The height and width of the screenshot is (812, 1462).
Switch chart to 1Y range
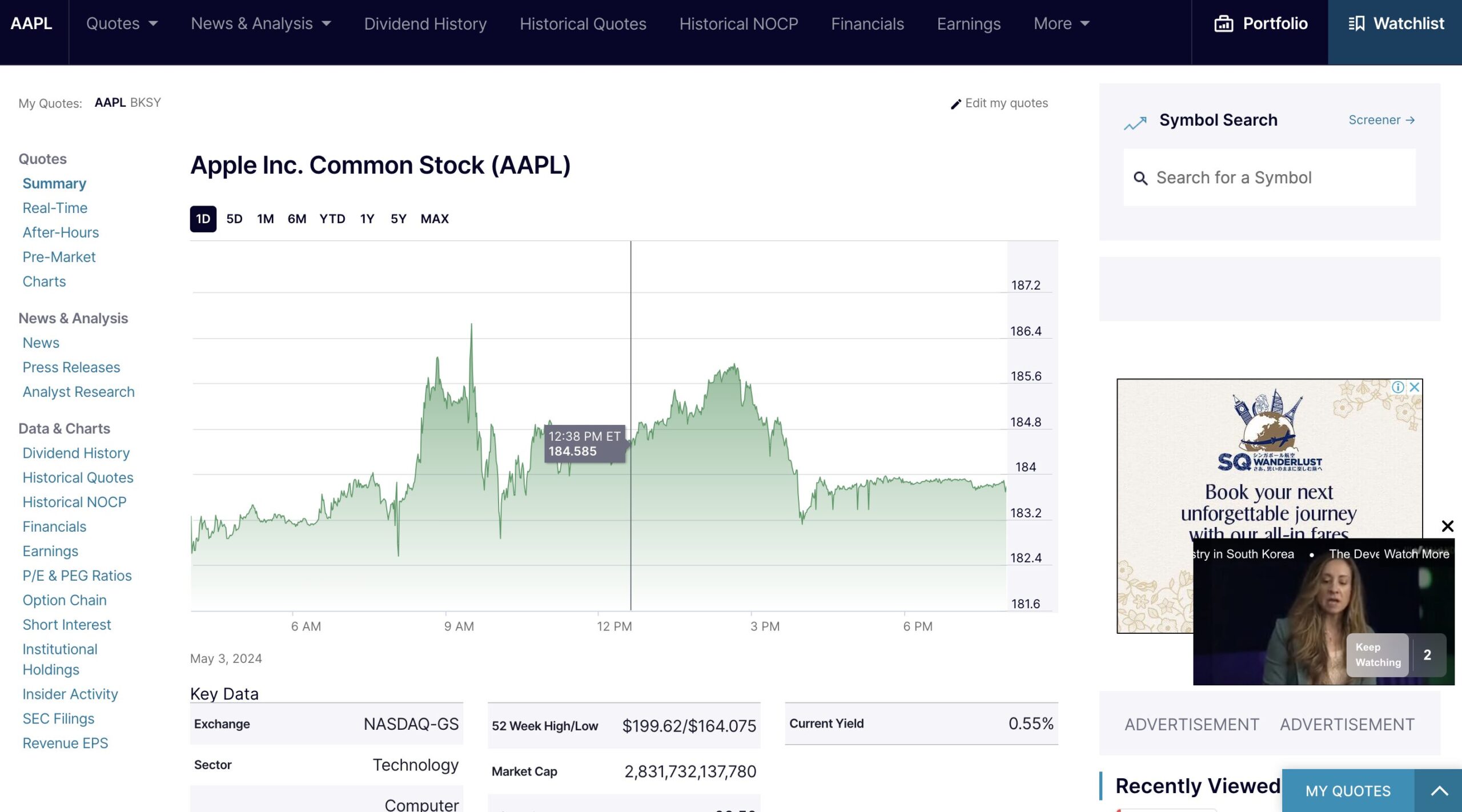(367, 219)
